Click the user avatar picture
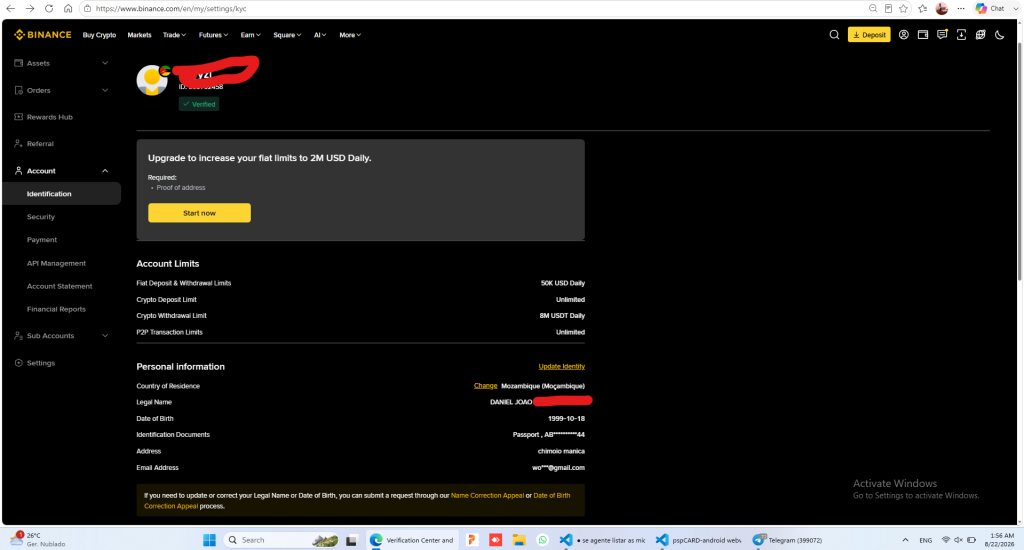This screenshot has height=550, width=1024. click(x=152, y=80)
